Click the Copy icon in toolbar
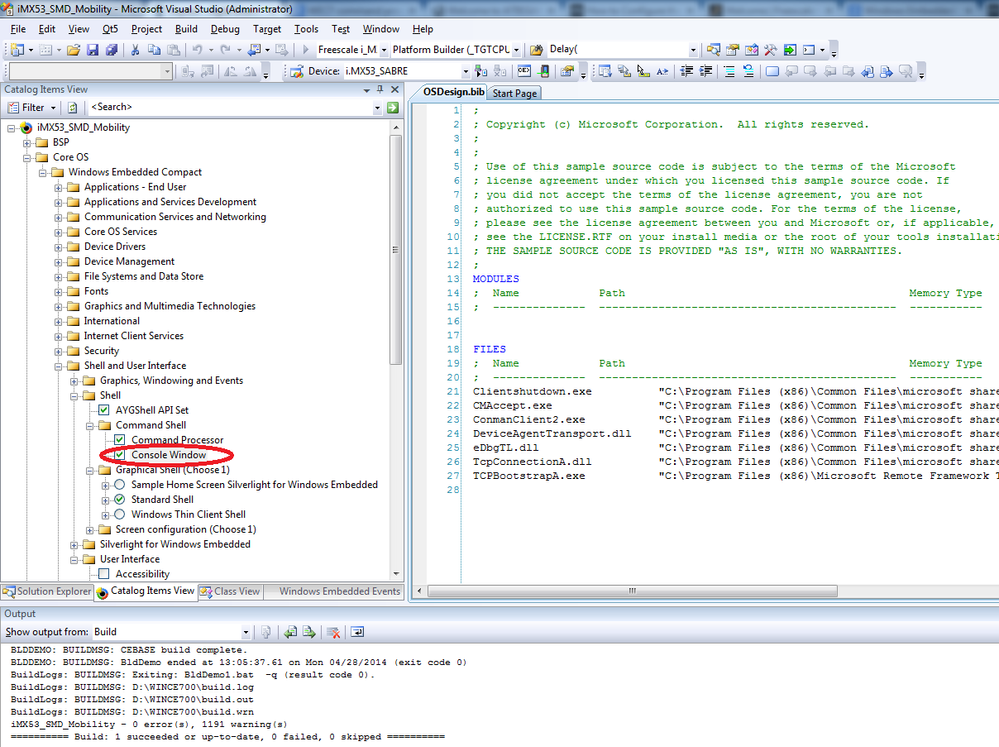The image size is (999, 747). coord(154,50)
